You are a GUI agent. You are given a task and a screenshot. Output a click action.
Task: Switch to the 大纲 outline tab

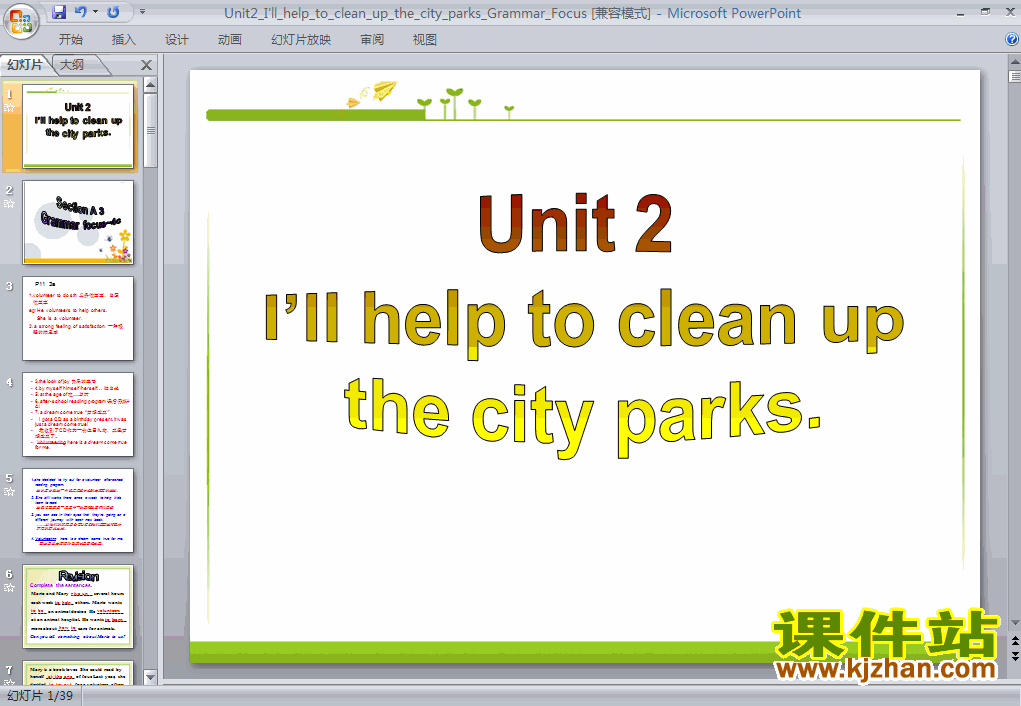pos(72,64)
